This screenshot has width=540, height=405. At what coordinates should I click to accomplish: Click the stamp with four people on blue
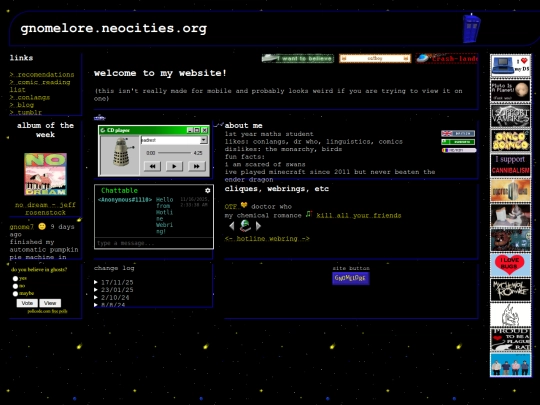pyautogui.click(x=510, y=365)
